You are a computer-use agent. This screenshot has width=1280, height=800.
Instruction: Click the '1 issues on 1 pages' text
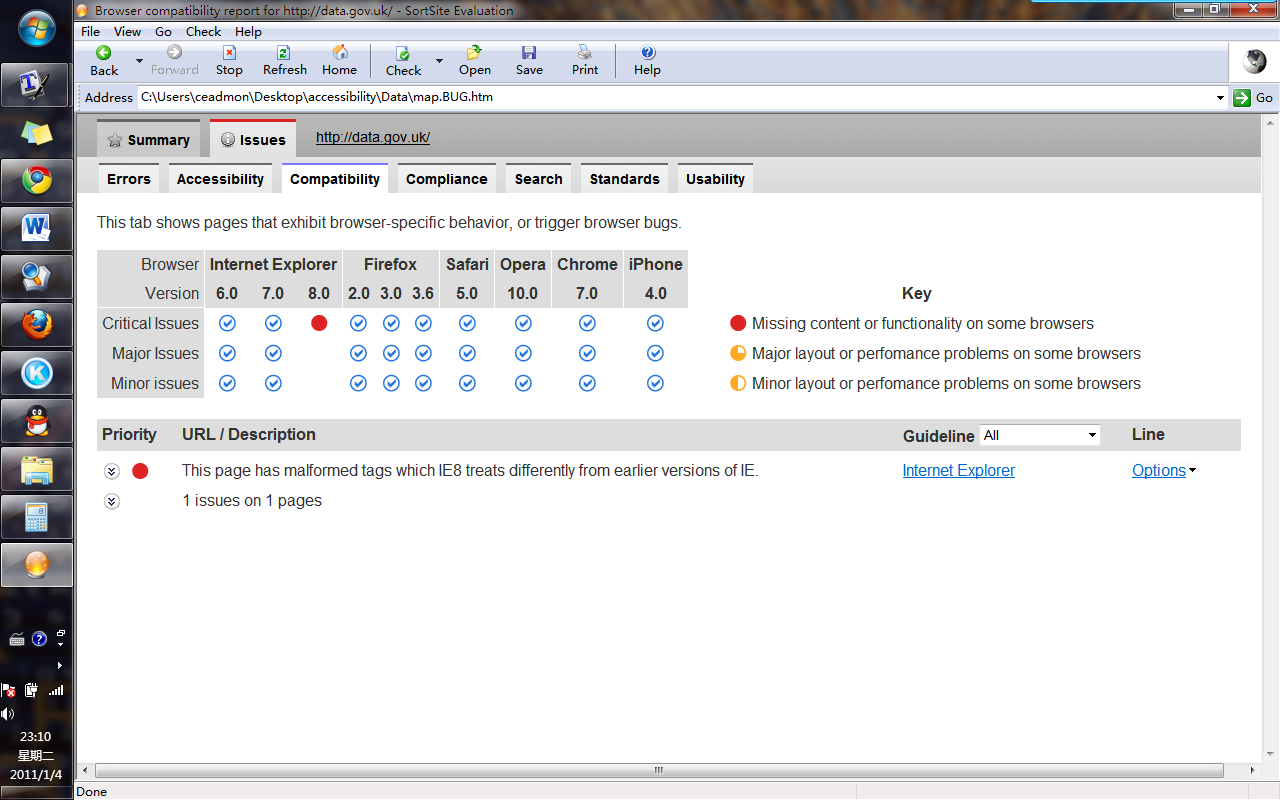pos(252,500)
